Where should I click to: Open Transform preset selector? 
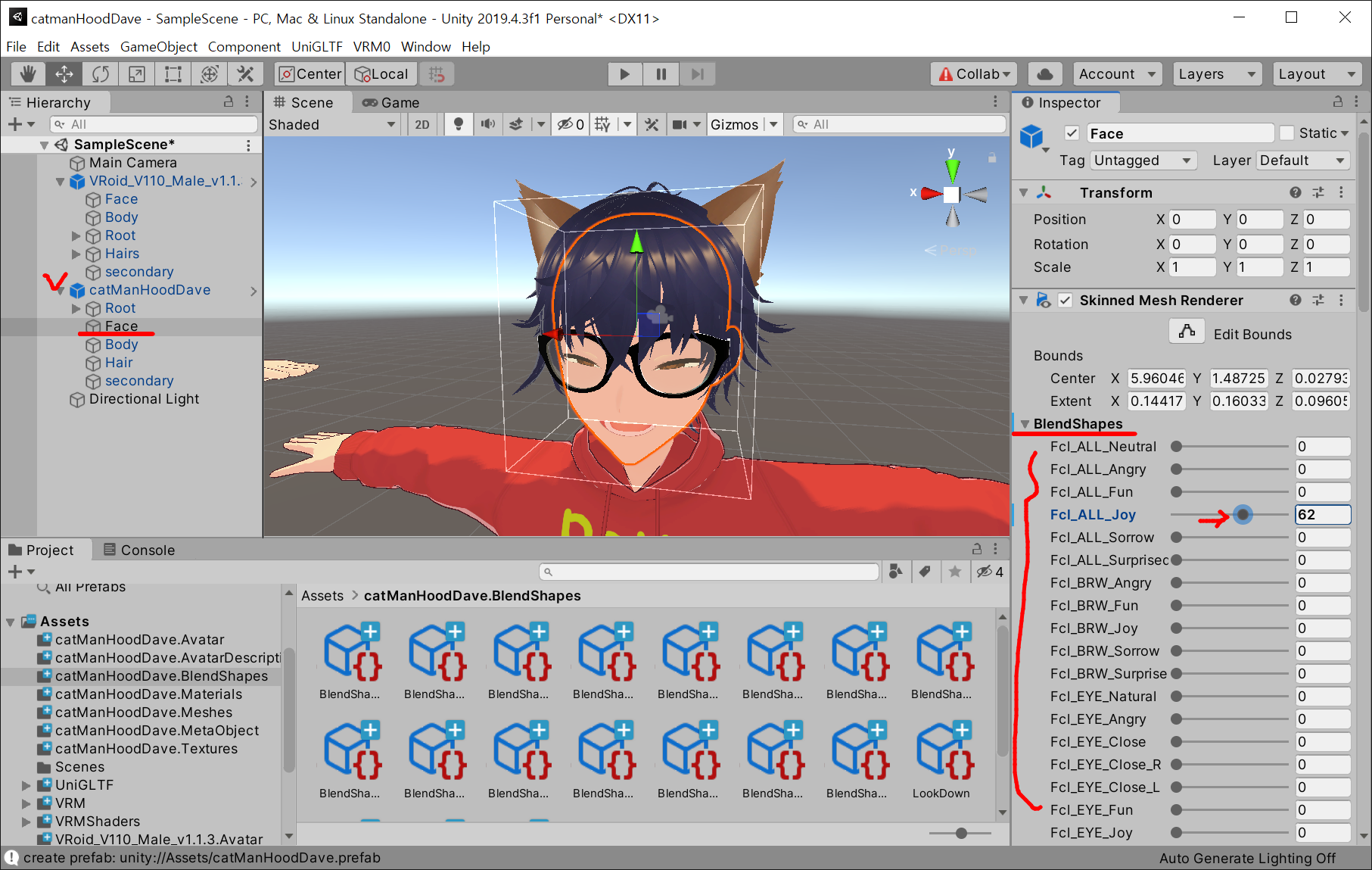pyautogui.click(x=1318, y=192)
